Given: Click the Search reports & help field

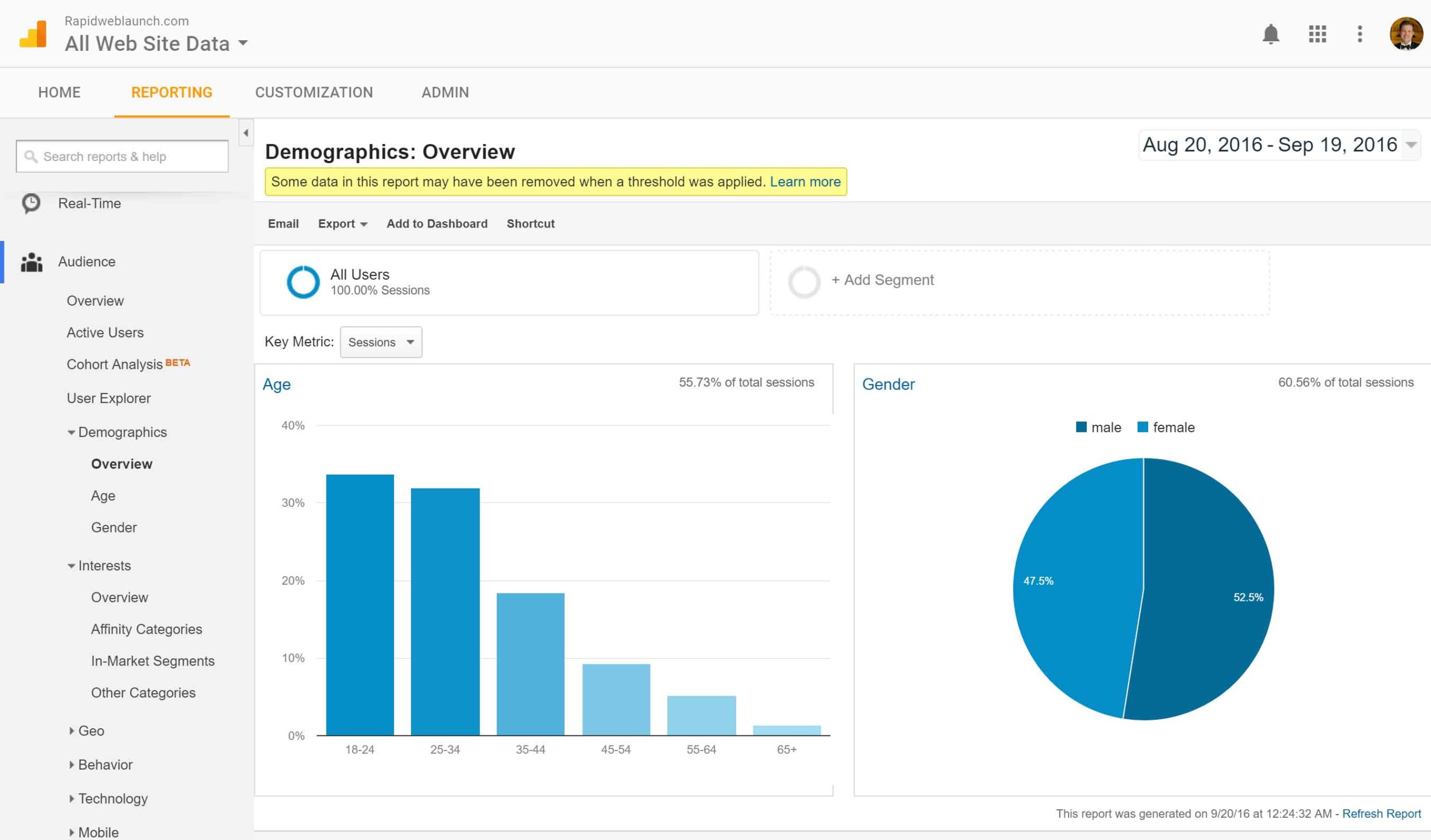Looking at the screenshot, I should 122,156.
